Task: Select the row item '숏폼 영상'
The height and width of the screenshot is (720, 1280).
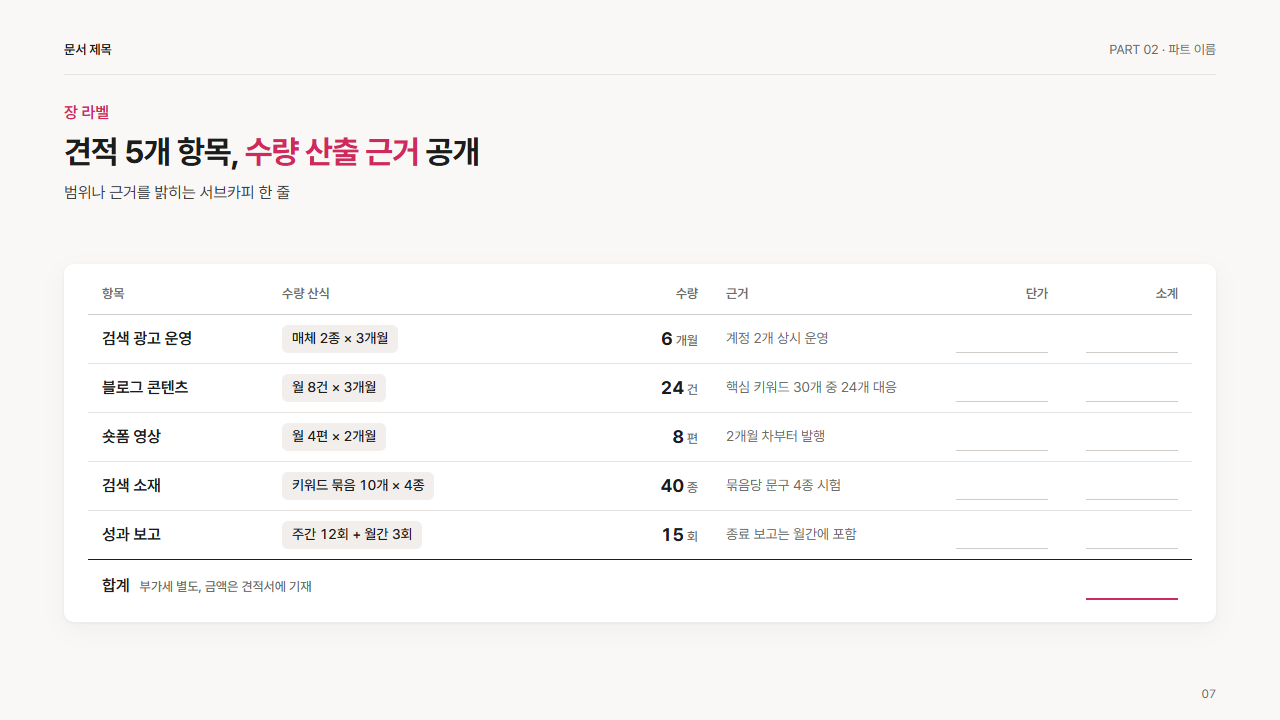Action: [x=131, y=437]
